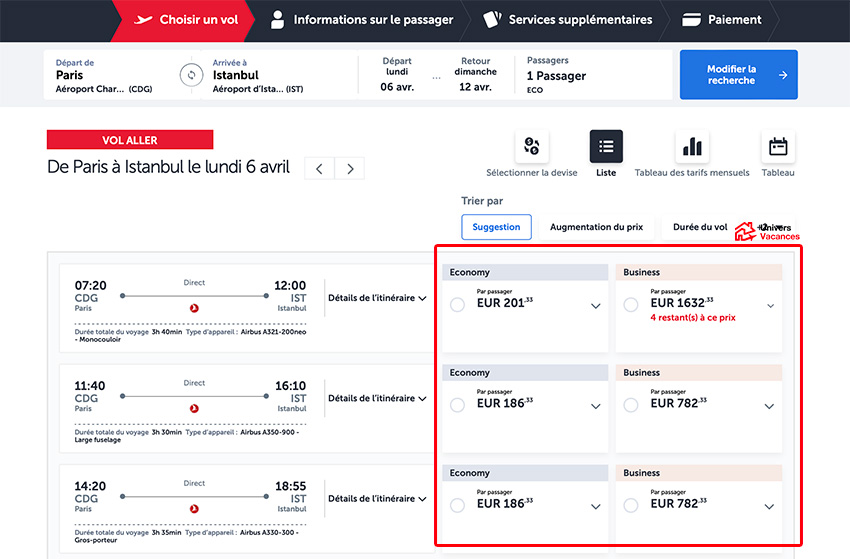Select Economy fare for the 11:40 flight
This screenshot has width=850, height=559.
[x=458, y=405]
